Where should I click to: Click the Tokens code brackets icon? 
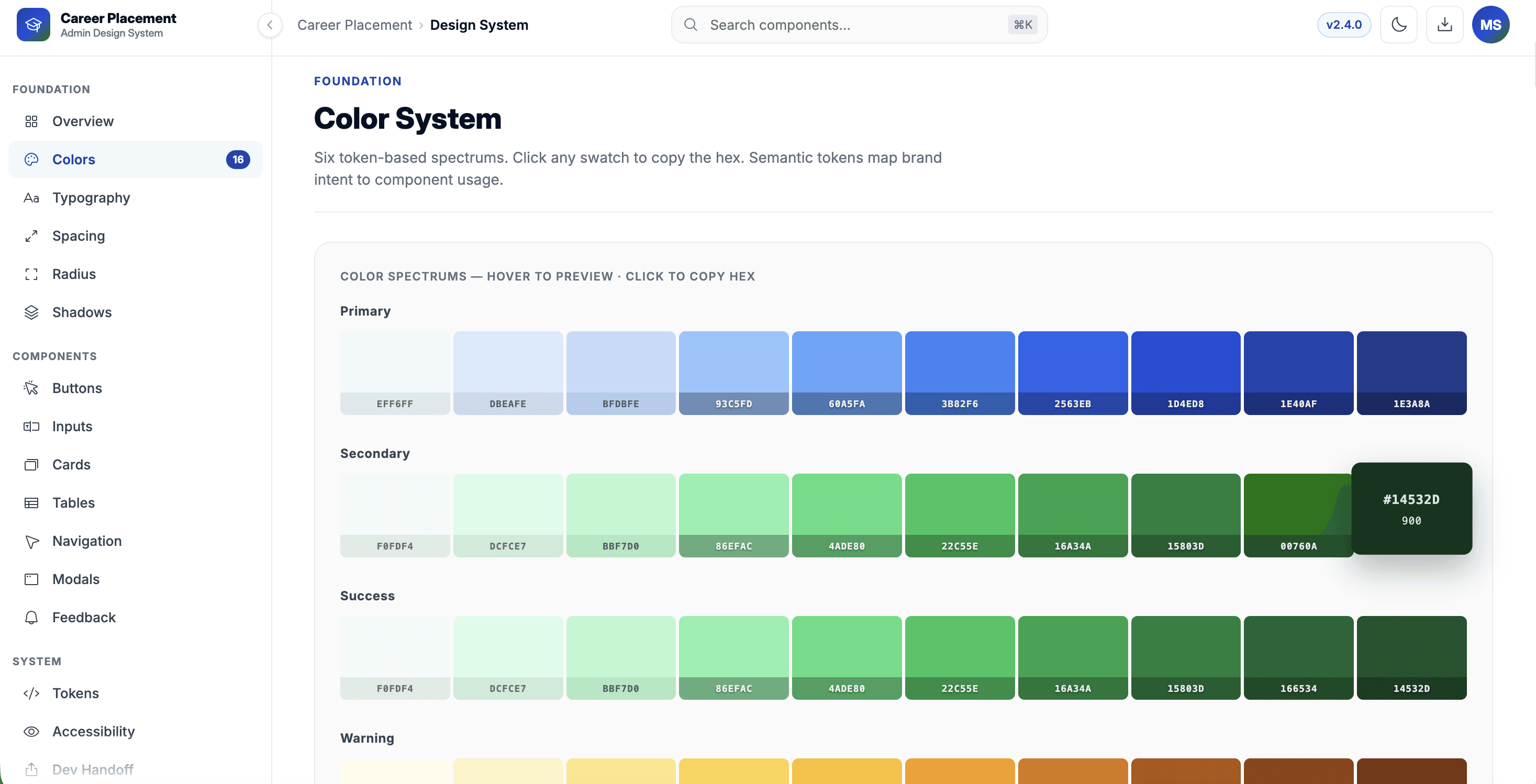pyautogui.click(x=31, y=693)
